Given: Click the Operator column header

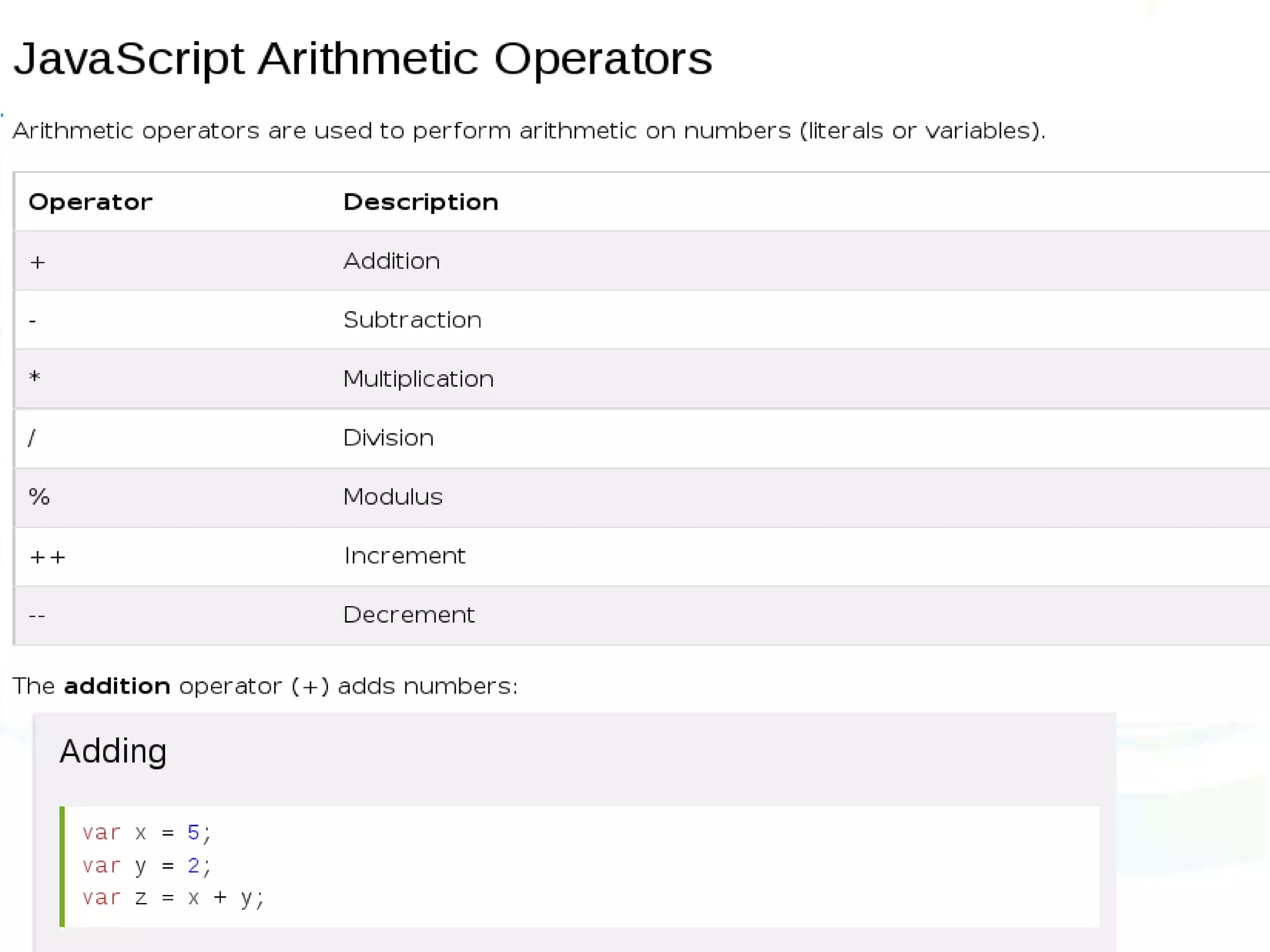Looking at the screenshot, I should tap(91, 202).
